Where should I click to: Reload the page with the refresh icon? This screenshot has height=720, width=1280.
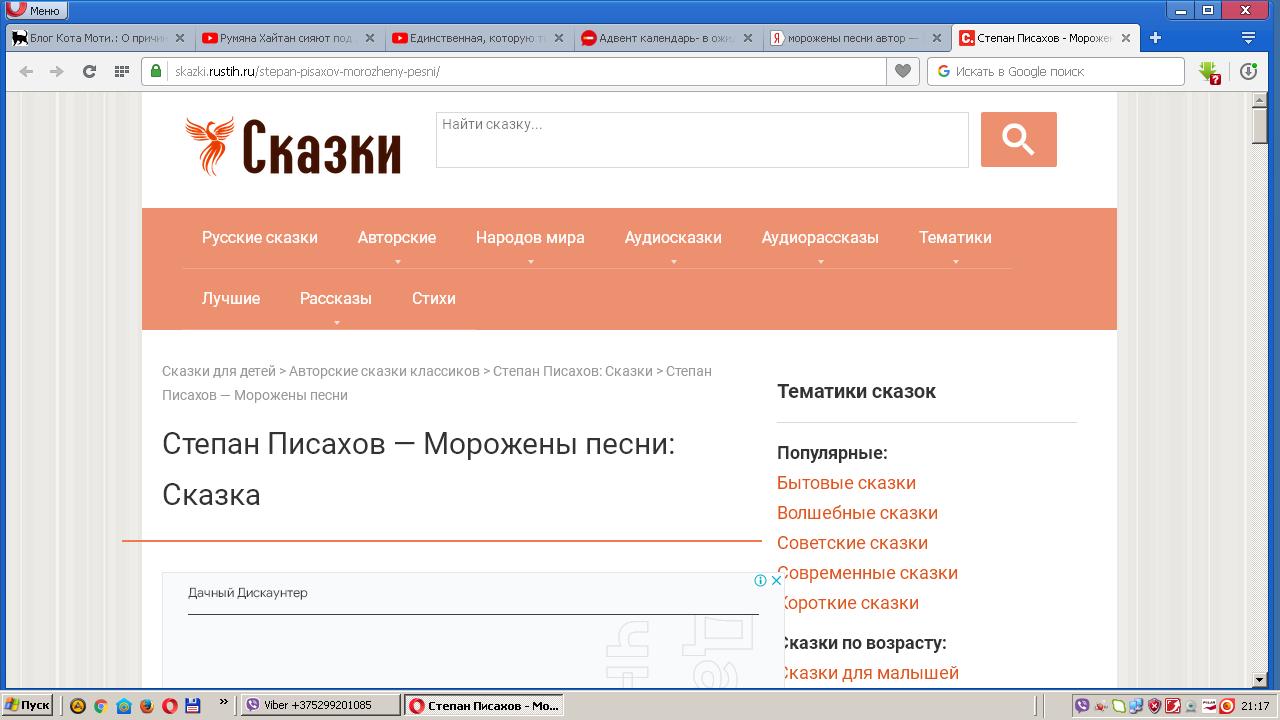pyautogui.click(x=89, y=71)
